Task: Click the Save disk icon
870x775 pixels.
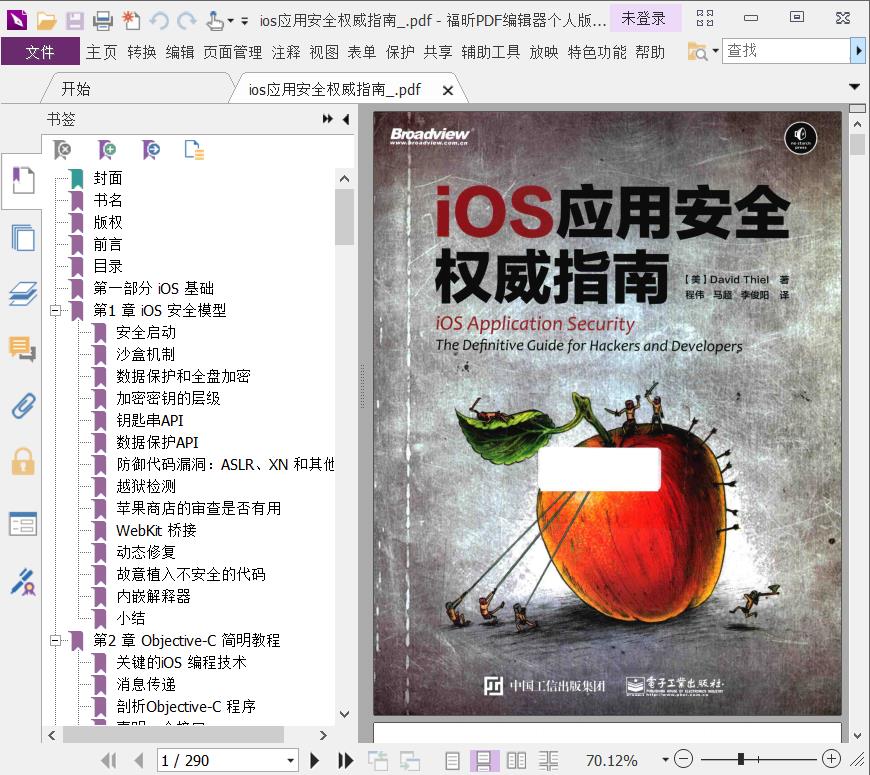Action: tap(74, 21)
